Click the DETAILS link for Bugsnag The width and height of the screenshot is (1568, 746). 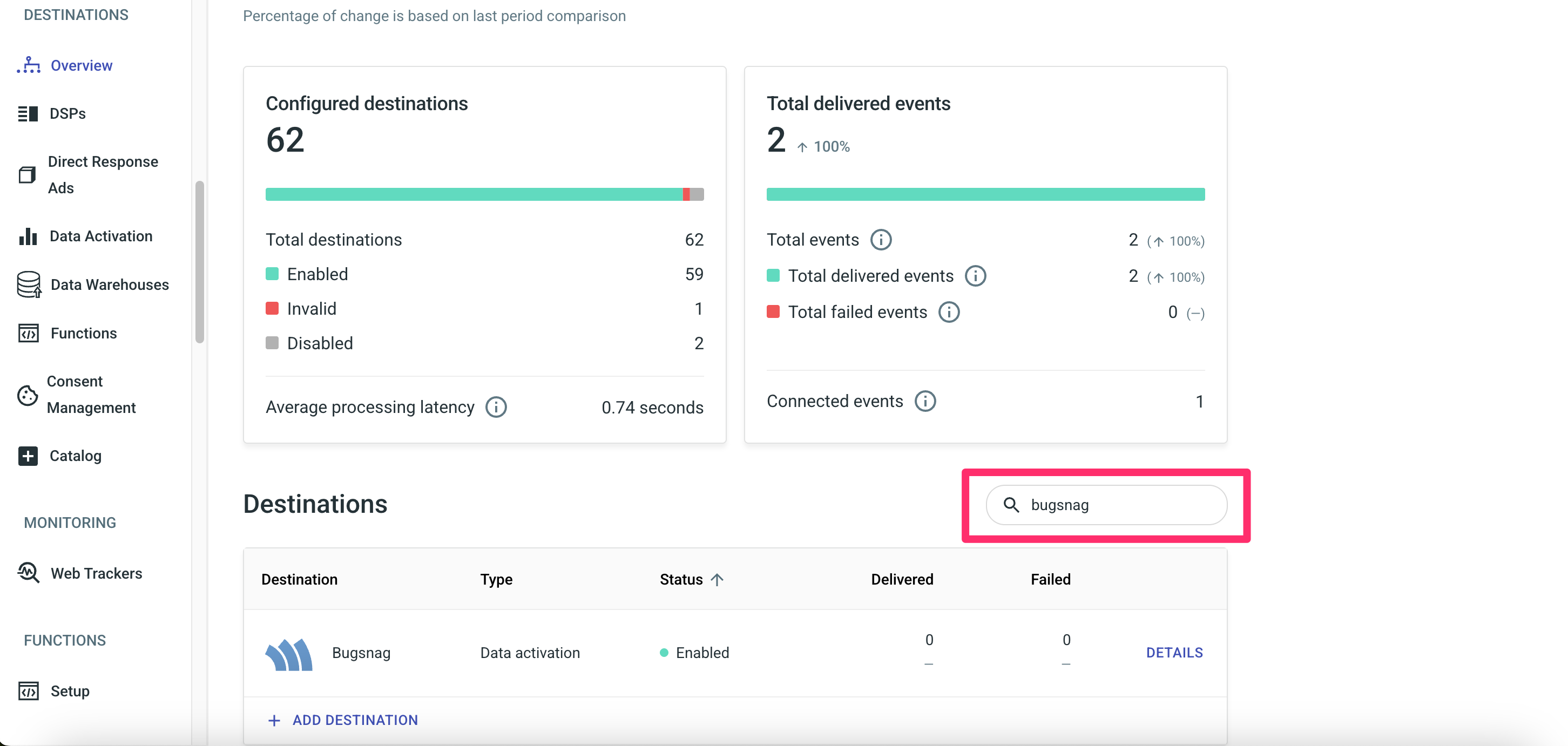point(1174,652)
